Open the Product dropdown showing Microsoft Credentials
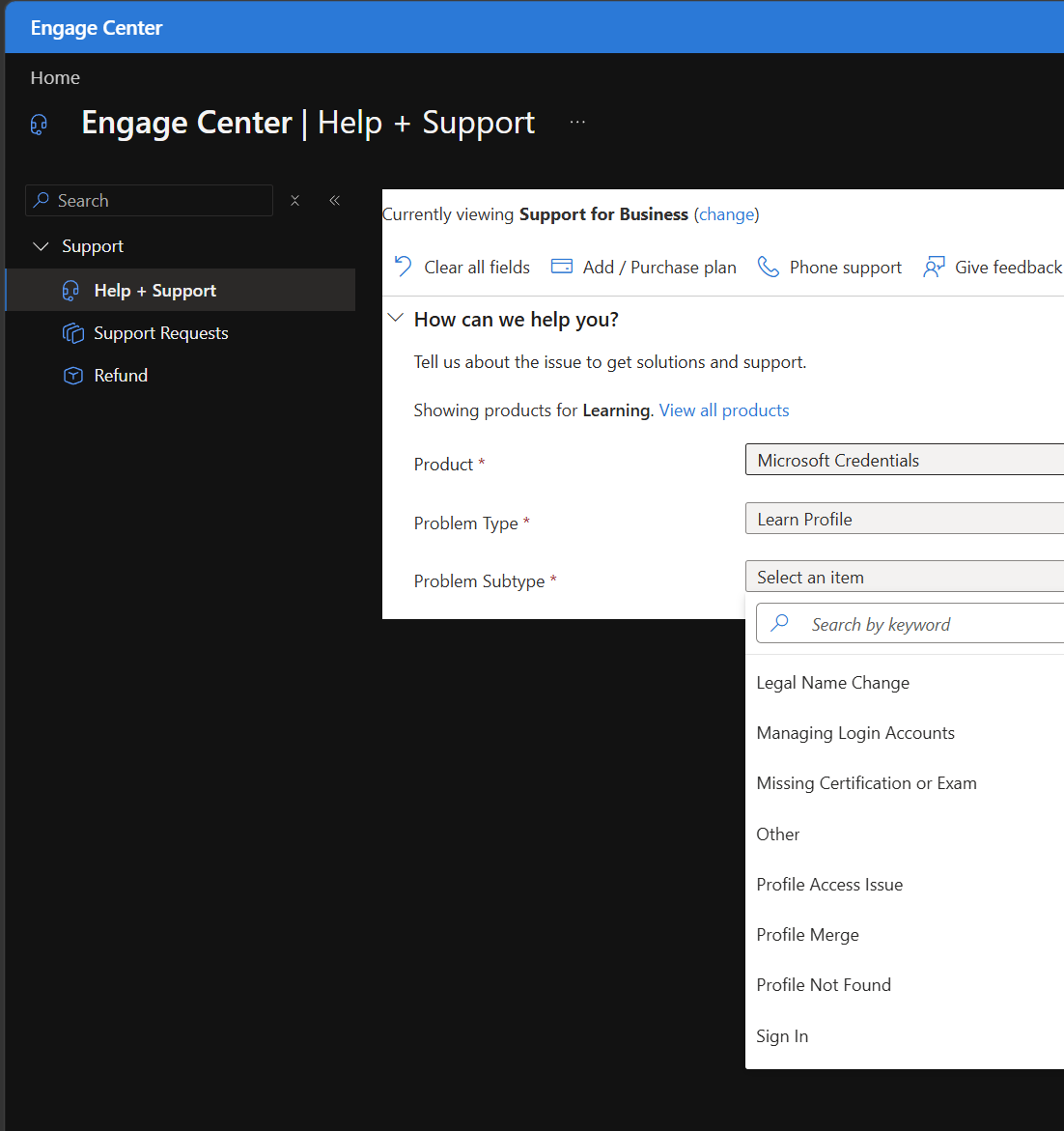This screenshot has width=1064, height=1131. 905,460
